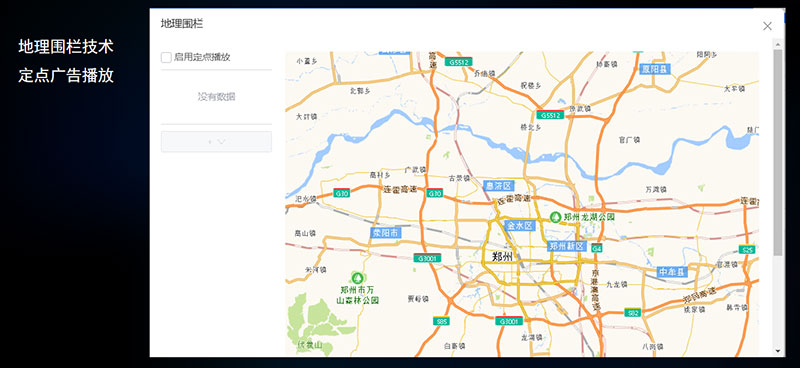Enable the 启用定点播放 checkbox
The width and height of the screenshot is (800, 368).
(x=166, y=57)
